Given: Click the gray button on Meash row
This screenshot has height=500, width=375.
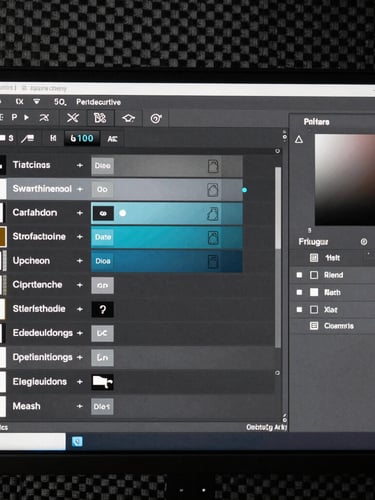Looking at the screenshot, I should [x=102, y=406].
